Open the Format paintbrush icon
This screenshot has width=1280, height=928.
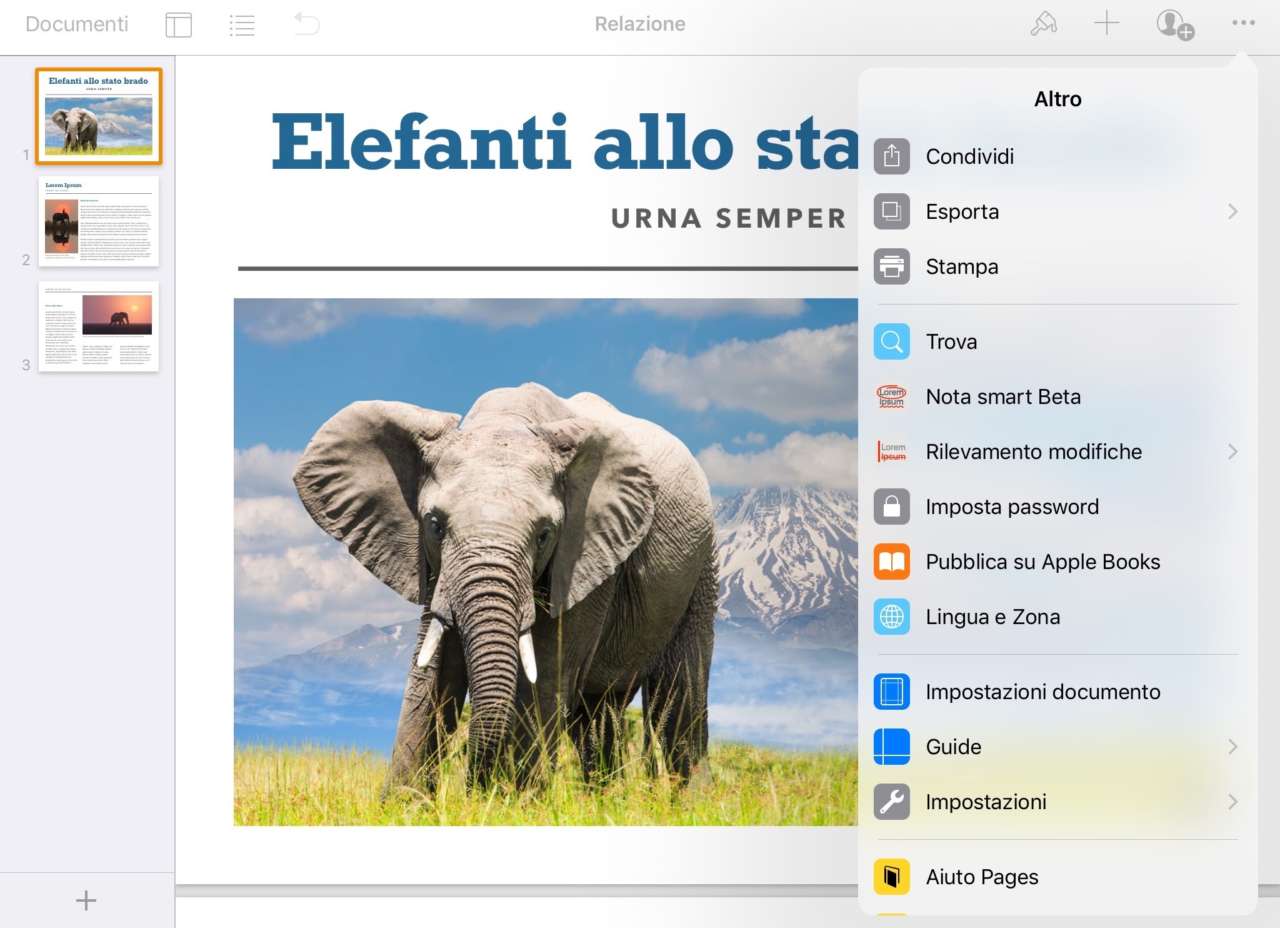(1043, 24)
